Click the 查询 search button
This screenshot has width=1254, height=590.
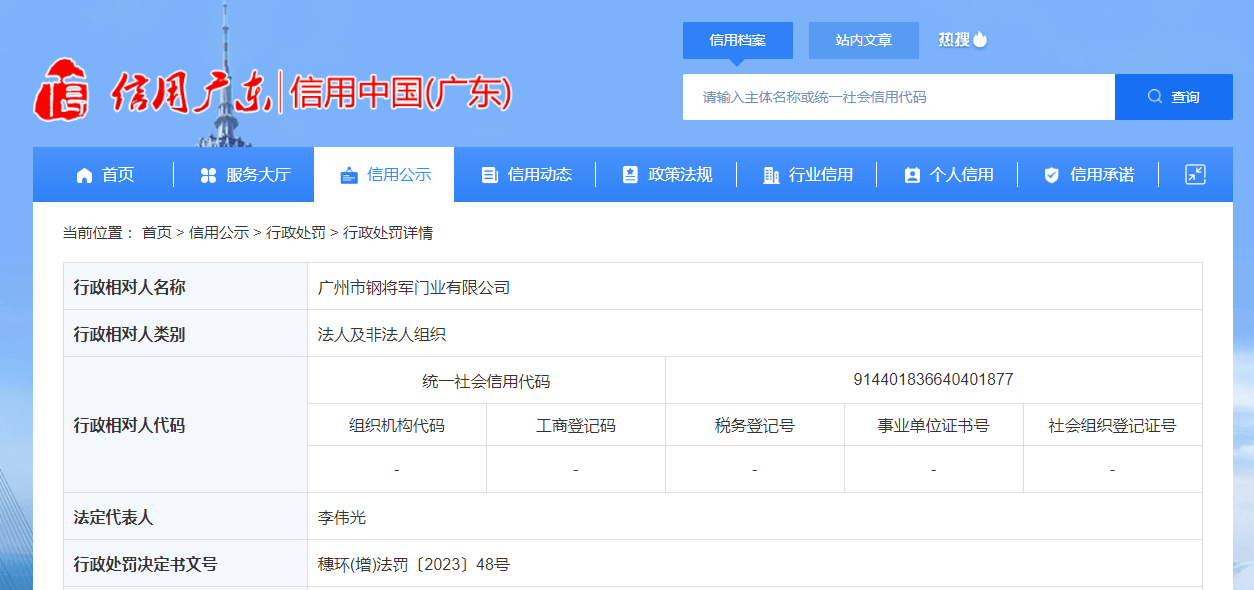click(x=1174, y=97)
